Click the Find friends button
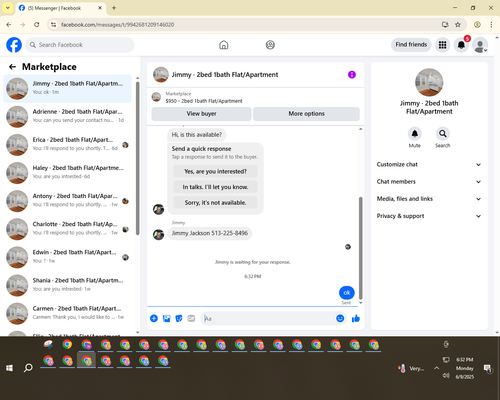The height and width of the screenshot is (400, 500). click(411, 45)
